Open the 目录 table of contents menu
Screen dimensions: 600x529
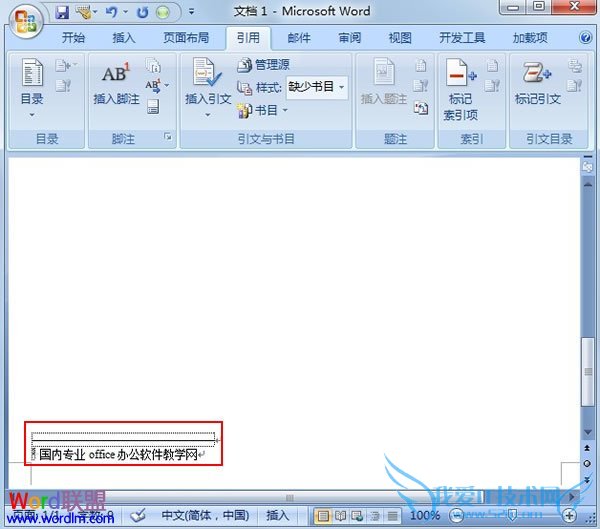click(32, 88)
